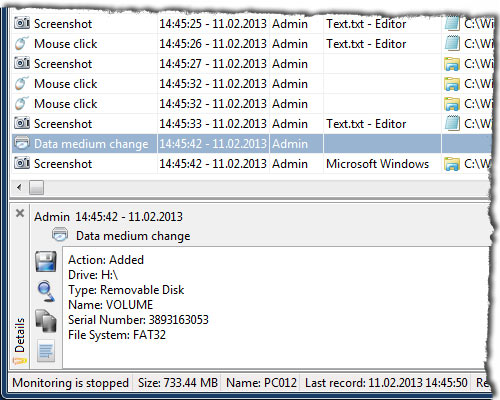Screen dimensions: 500x400
Task: Select the Data medium change row
Action: click(x=252, y=144)
